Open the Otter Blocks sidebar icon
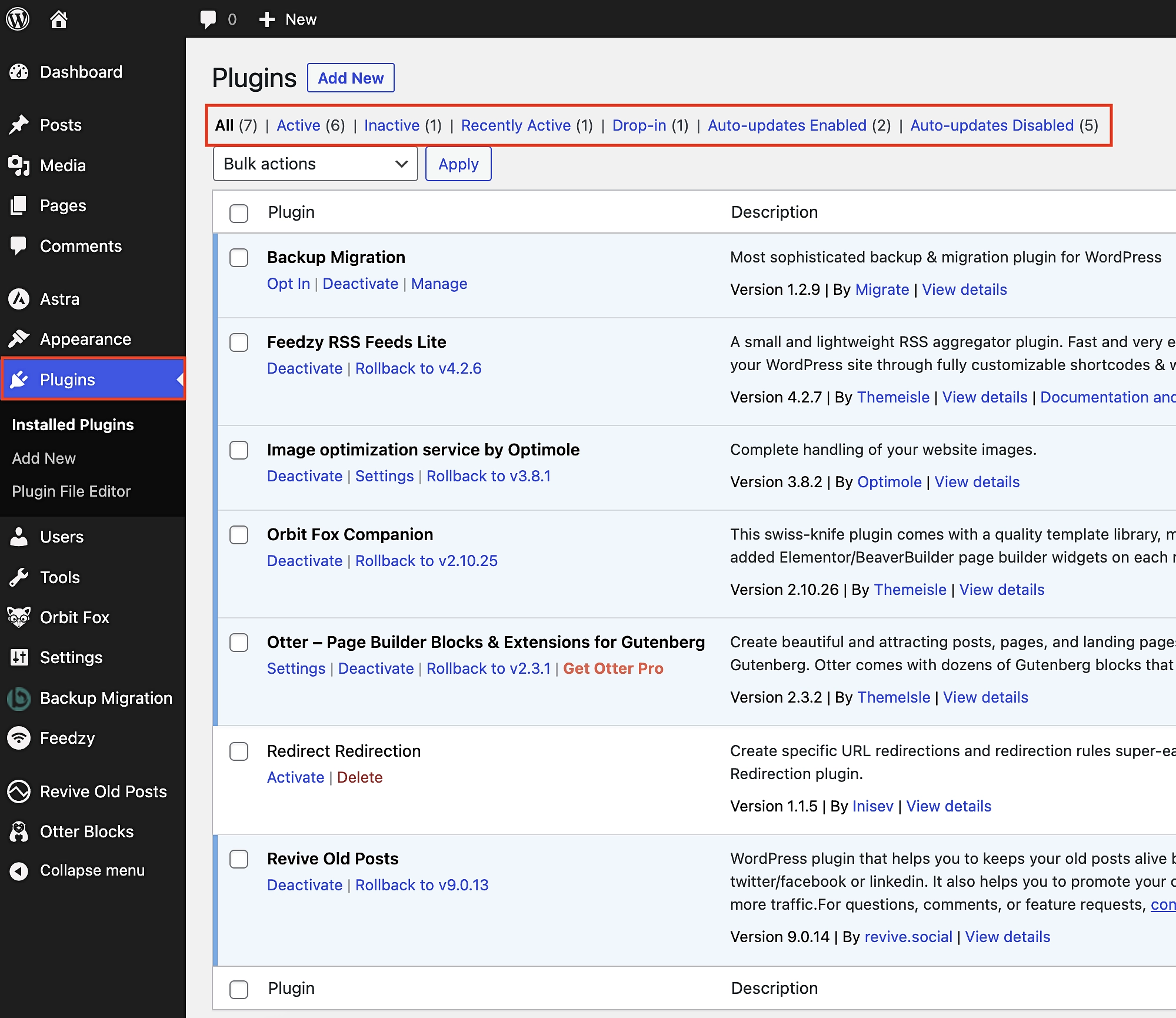 tap(19, 831)
